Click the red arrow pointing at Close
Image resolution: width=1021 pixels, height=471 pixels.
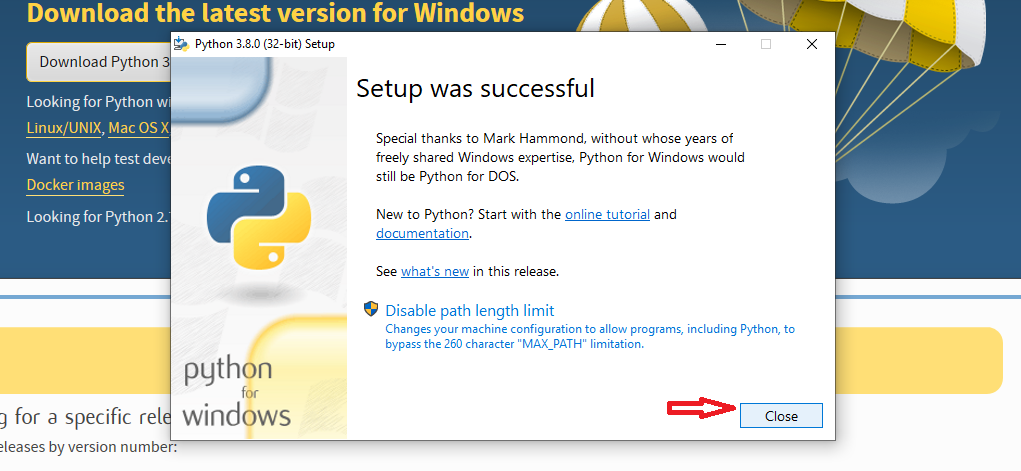[702, 408]
